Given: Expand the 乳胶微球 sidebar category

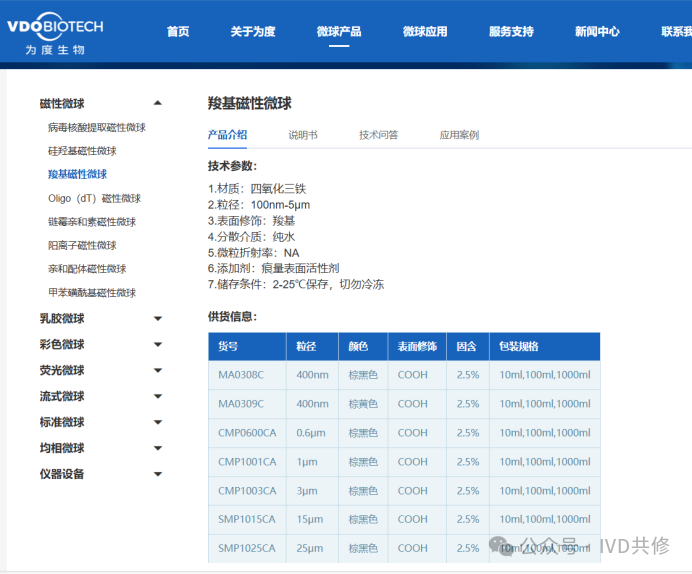Looking at the screenshot, I should tap(157, 319).
